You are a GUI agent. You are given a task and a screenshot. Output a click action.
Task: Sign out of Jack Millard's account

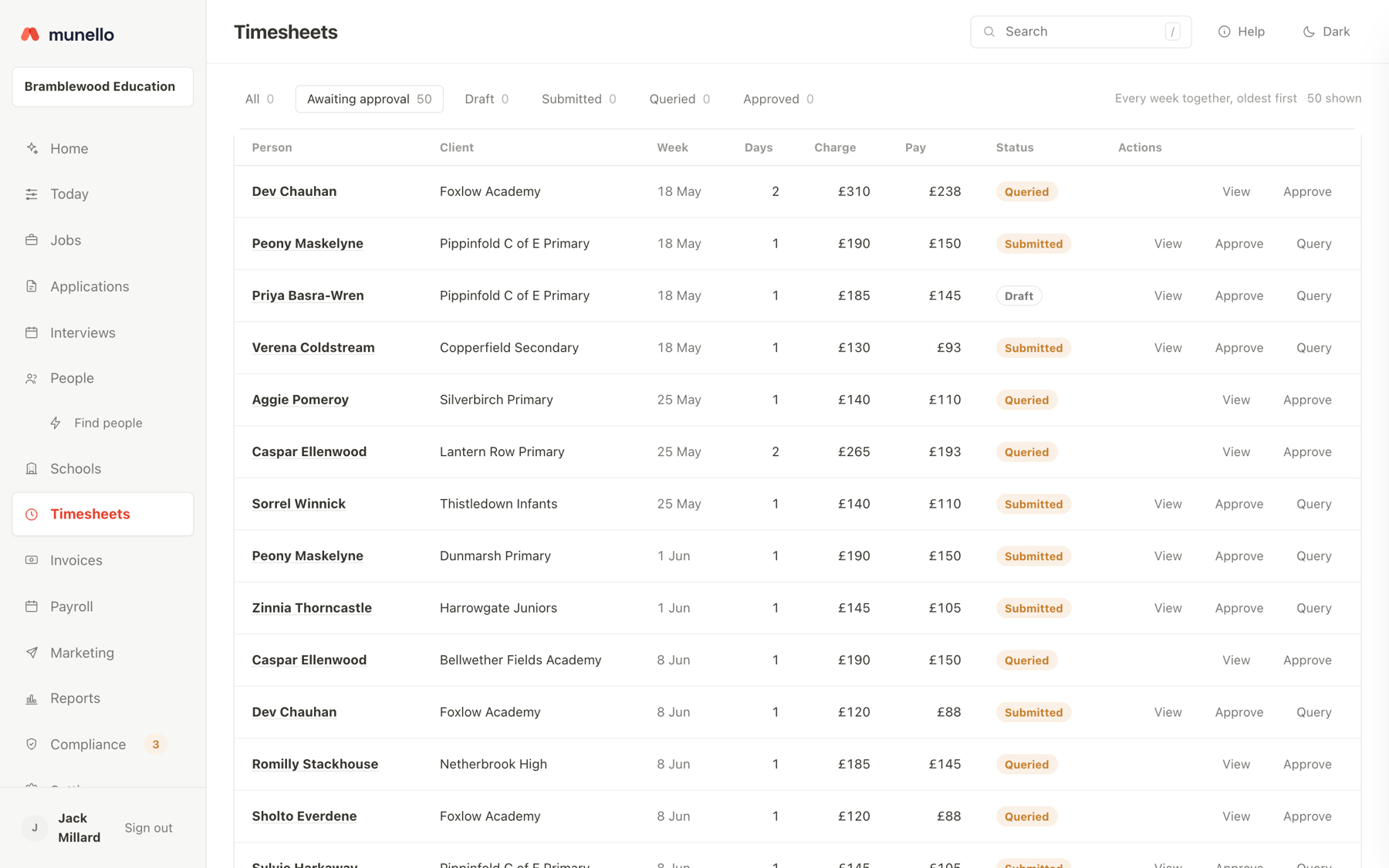(x=148, y=828)
